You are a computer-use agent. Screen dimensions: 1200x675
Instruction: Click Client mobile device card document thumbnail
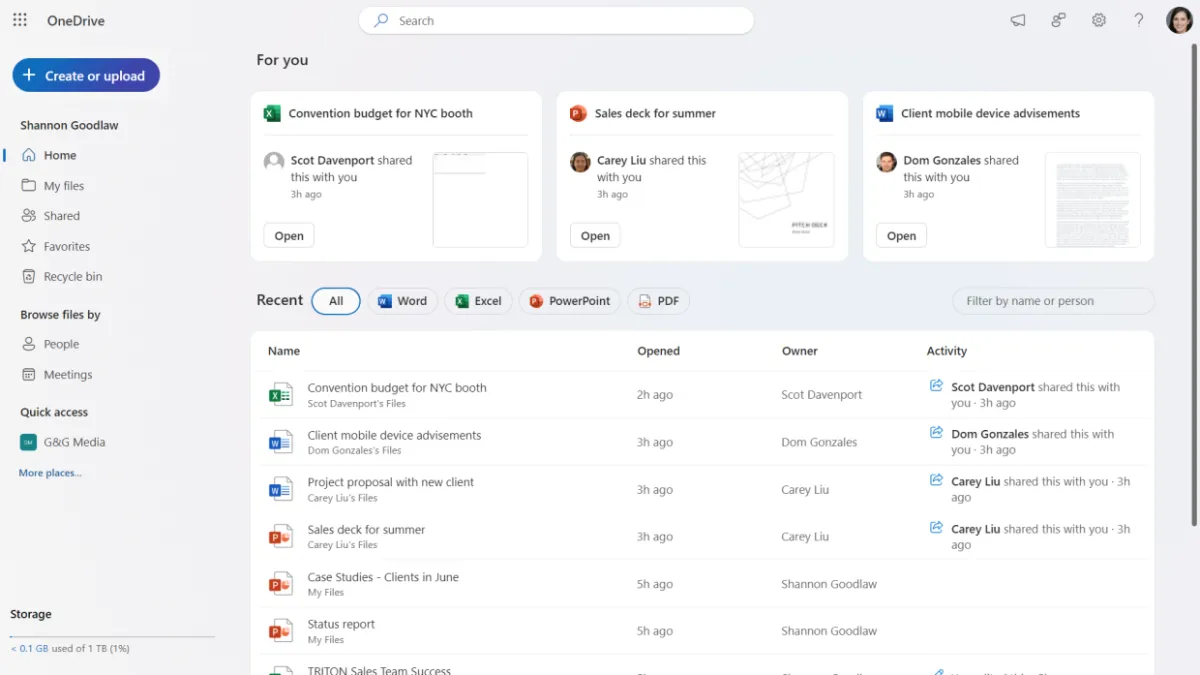pos(1092,199)
